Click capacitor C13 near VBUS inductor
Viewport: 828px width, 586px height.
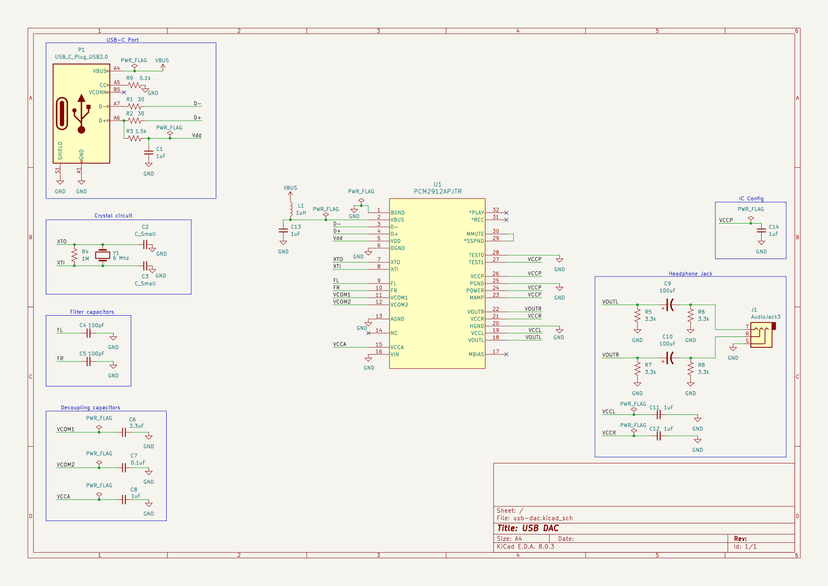(283, 231)
